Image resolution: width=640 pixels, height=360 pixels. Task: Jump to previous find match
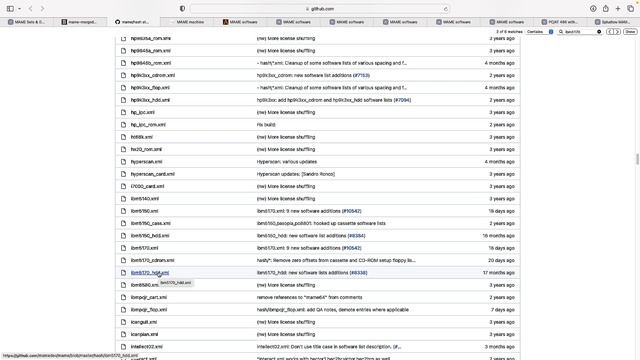point(610,32)
